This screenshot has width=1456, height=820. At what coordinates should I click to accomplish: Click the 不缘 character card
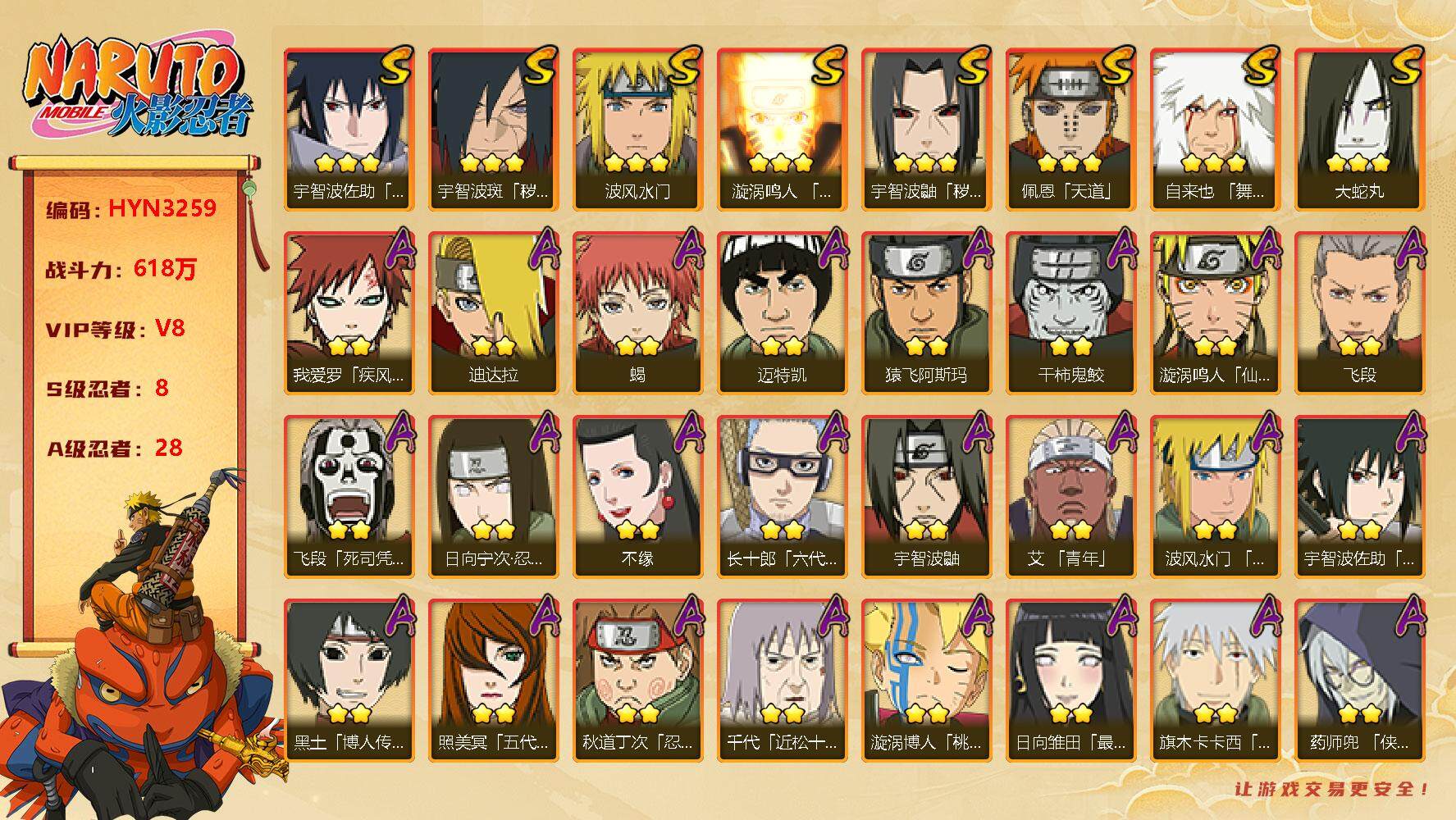point(637,496)
